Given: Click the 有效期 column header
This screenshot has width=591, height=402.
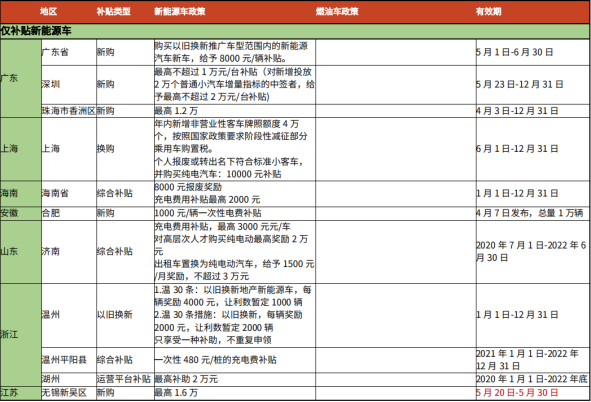Looking at the screenshot, I should tap(488, 12).
